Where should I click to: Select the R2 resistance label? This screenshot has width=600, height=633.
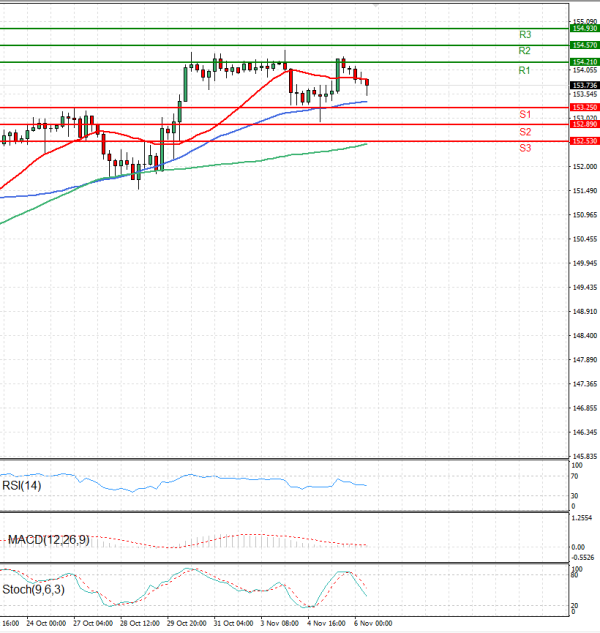pyautogui.click(x=524, y=50)
